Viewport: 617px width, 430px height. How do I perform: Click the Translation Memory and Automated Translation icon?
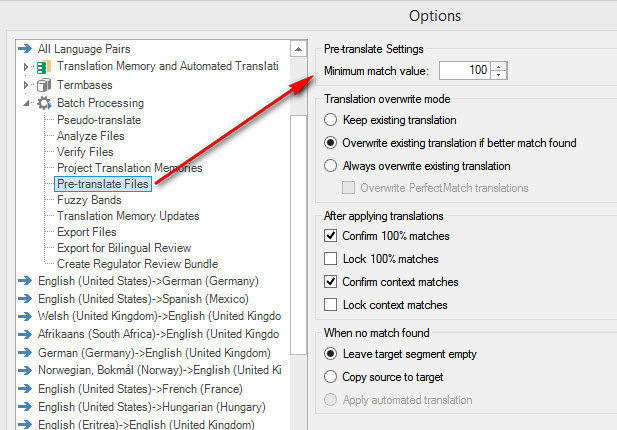coord(44,67)
